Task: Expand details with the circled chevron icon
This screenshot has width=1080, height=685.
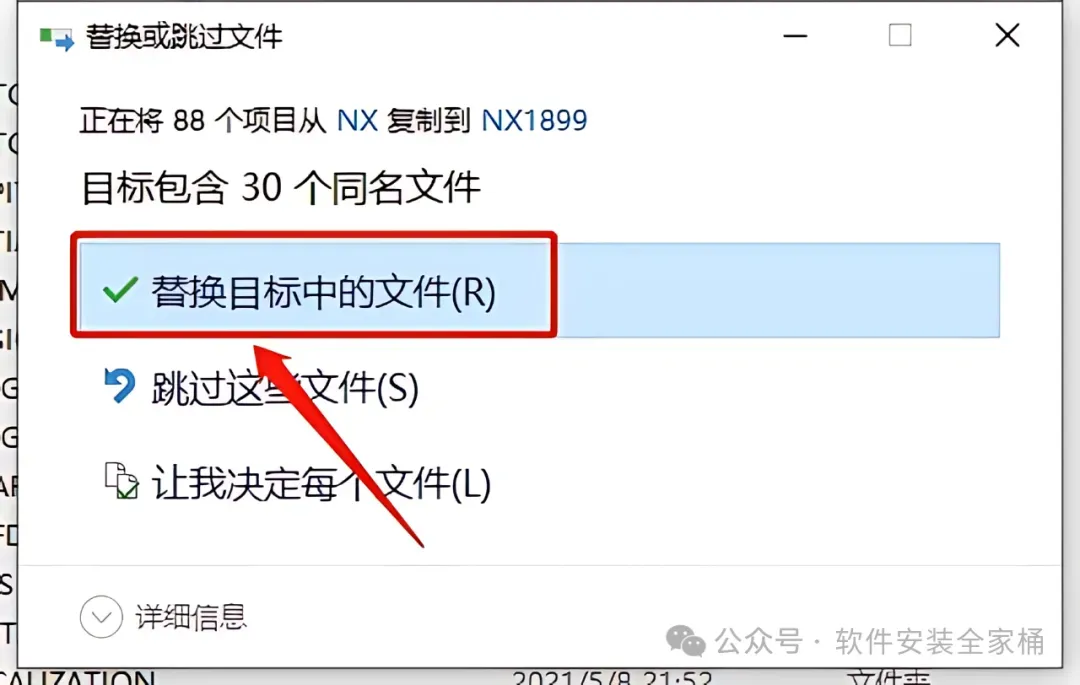Action: coord(101,617)
